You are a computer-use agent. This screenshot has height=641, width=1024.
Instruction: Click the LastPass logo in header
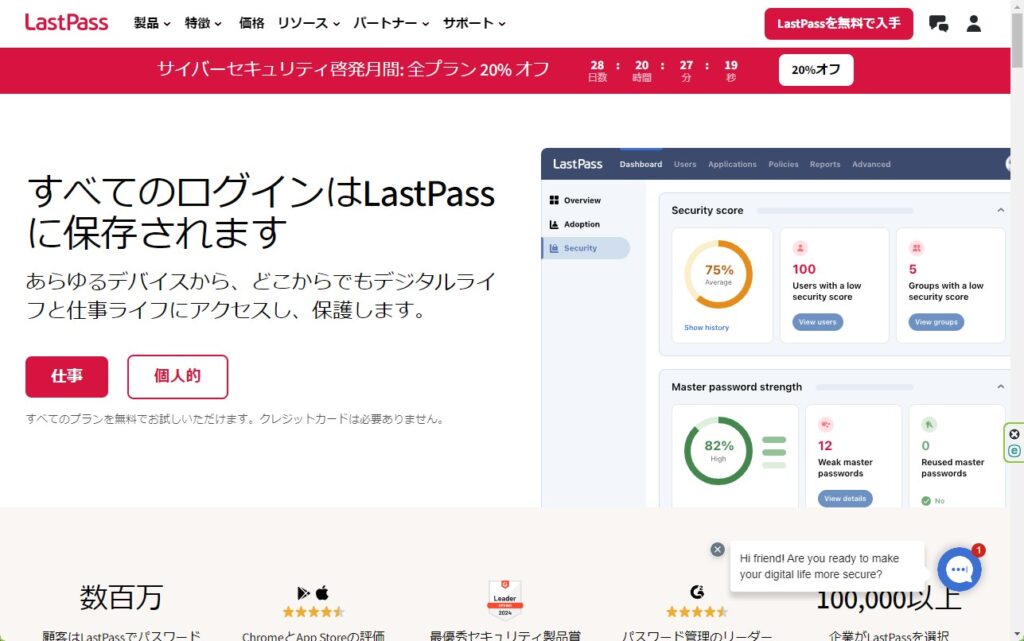pyautogui.click(x=66, y=23)
